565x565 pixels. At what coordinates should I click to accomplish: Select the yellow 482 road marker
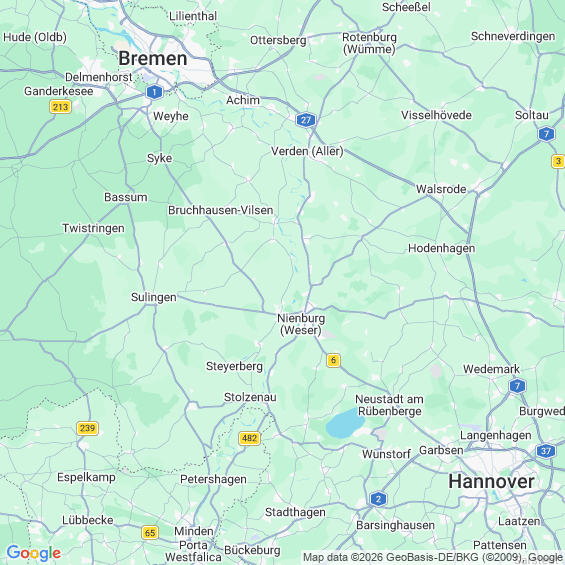(249, 438)
